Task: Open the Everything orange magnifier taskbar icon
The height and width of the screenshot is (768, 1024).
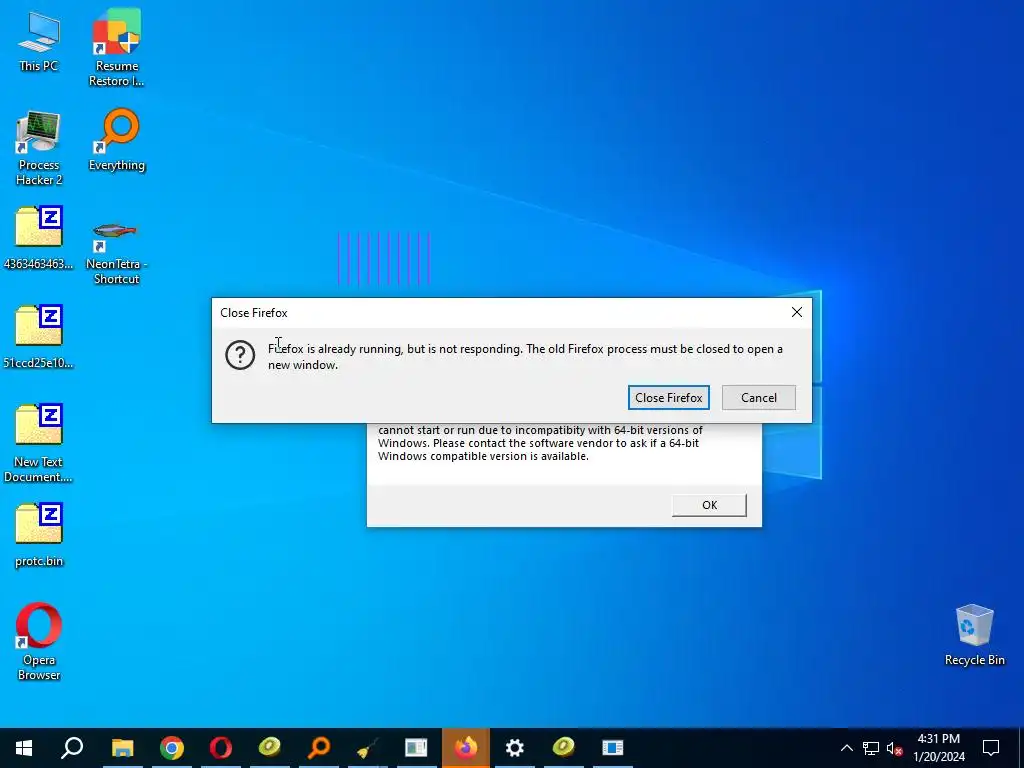Action: click(x=319, y=748)
